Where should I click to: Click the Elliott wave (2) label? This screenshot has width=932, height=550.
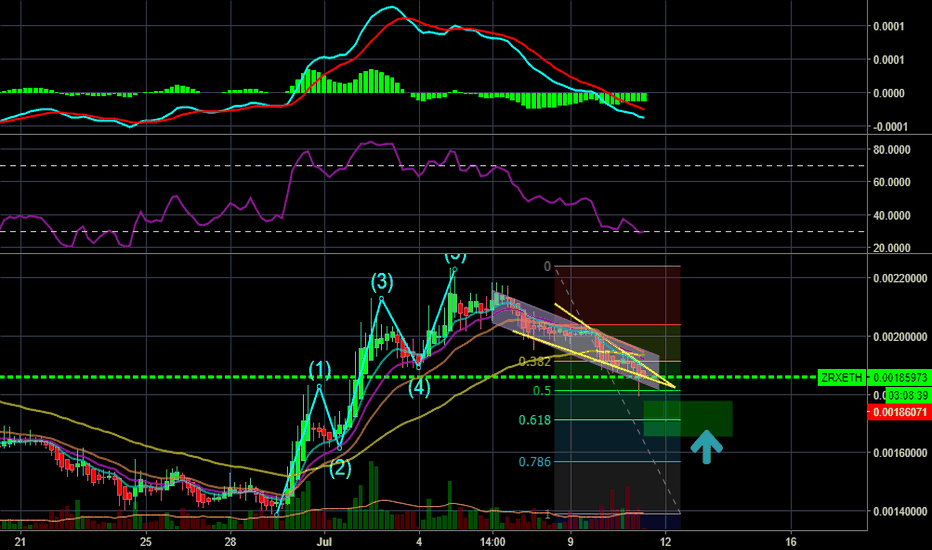point(341,469)
